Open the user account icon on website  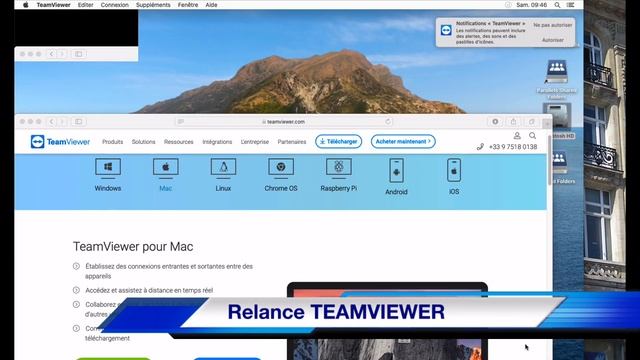tap(517, 136)
